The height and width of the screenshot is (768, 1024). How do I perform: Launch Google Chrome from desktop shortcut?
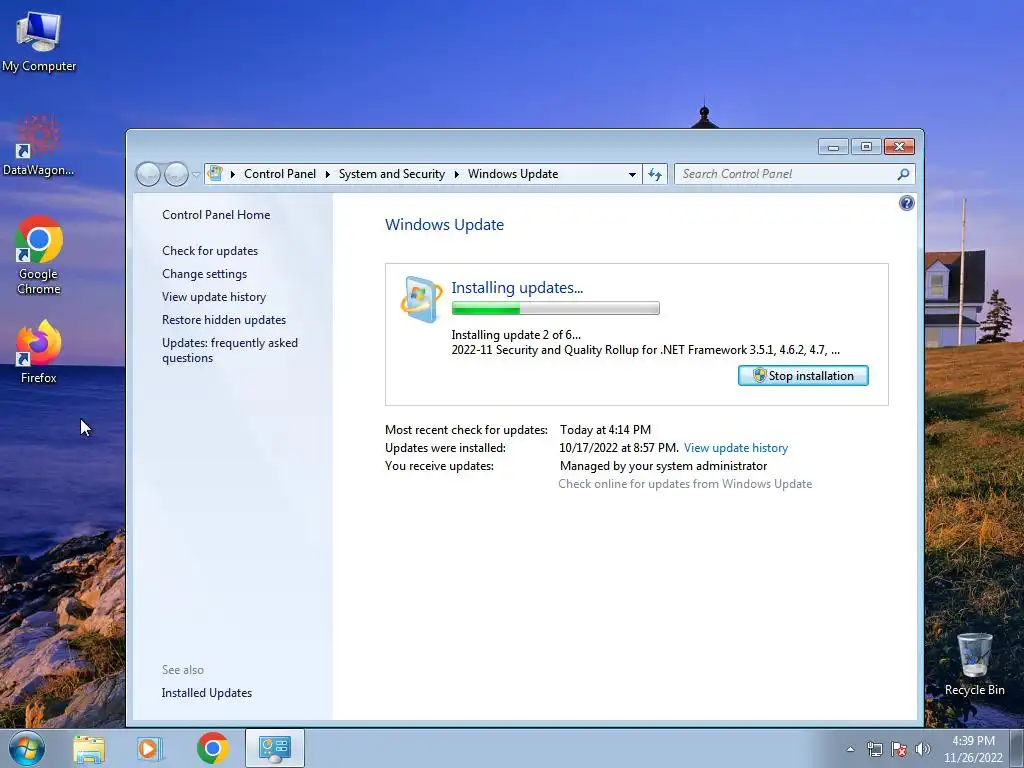[x=39, y=255]
